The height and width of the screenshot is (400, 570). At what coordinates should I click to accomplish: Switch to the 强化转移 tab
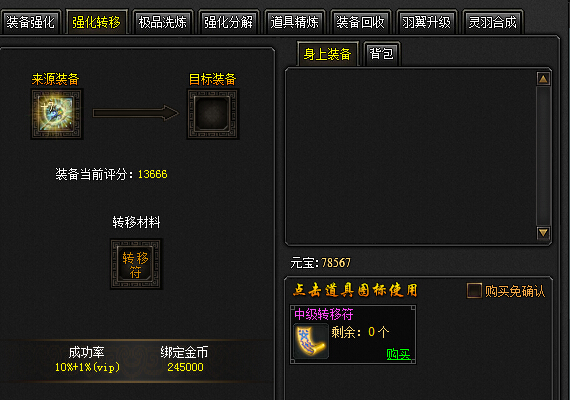pyautogui.click(x=96, y=22)
